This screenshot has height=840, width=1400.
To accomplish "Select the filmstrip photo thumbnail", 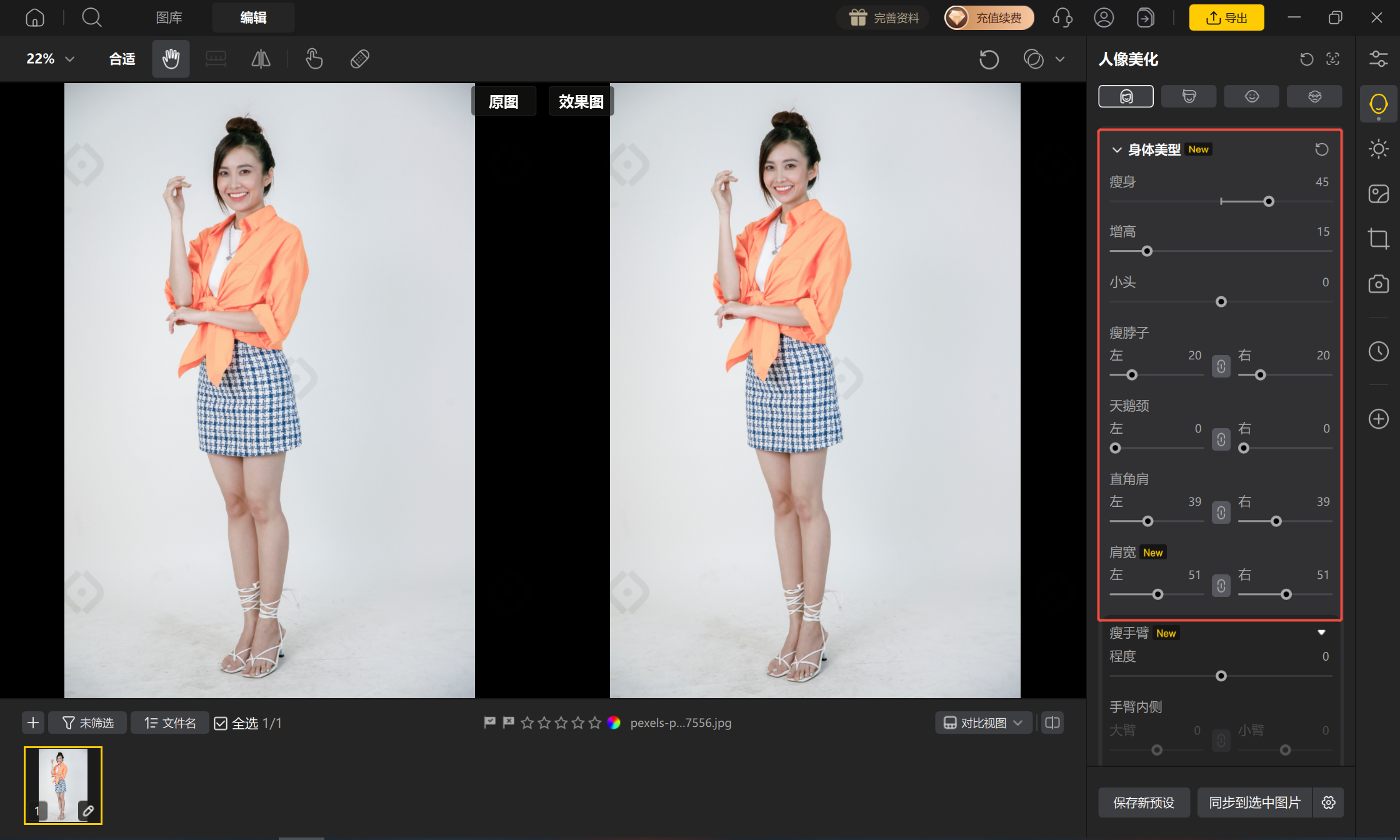I will tap(63, 786).
